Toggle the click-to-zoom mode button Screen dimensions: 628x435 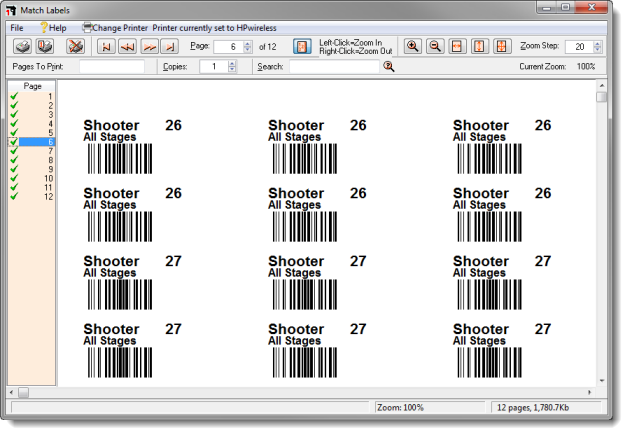click(302, 46)
